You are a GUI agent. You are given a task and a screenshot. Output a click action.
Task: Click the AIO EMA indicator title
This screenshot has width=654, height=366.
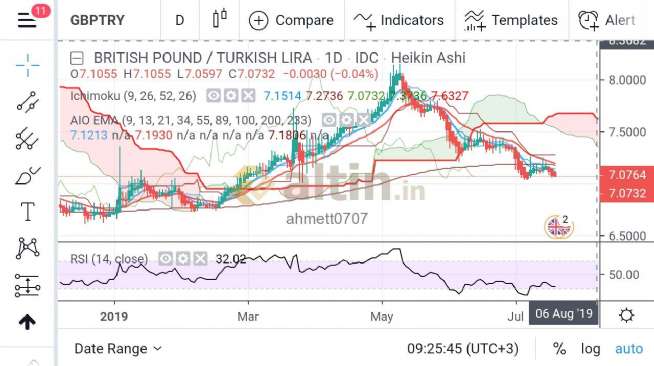click(x=191, y=120)
